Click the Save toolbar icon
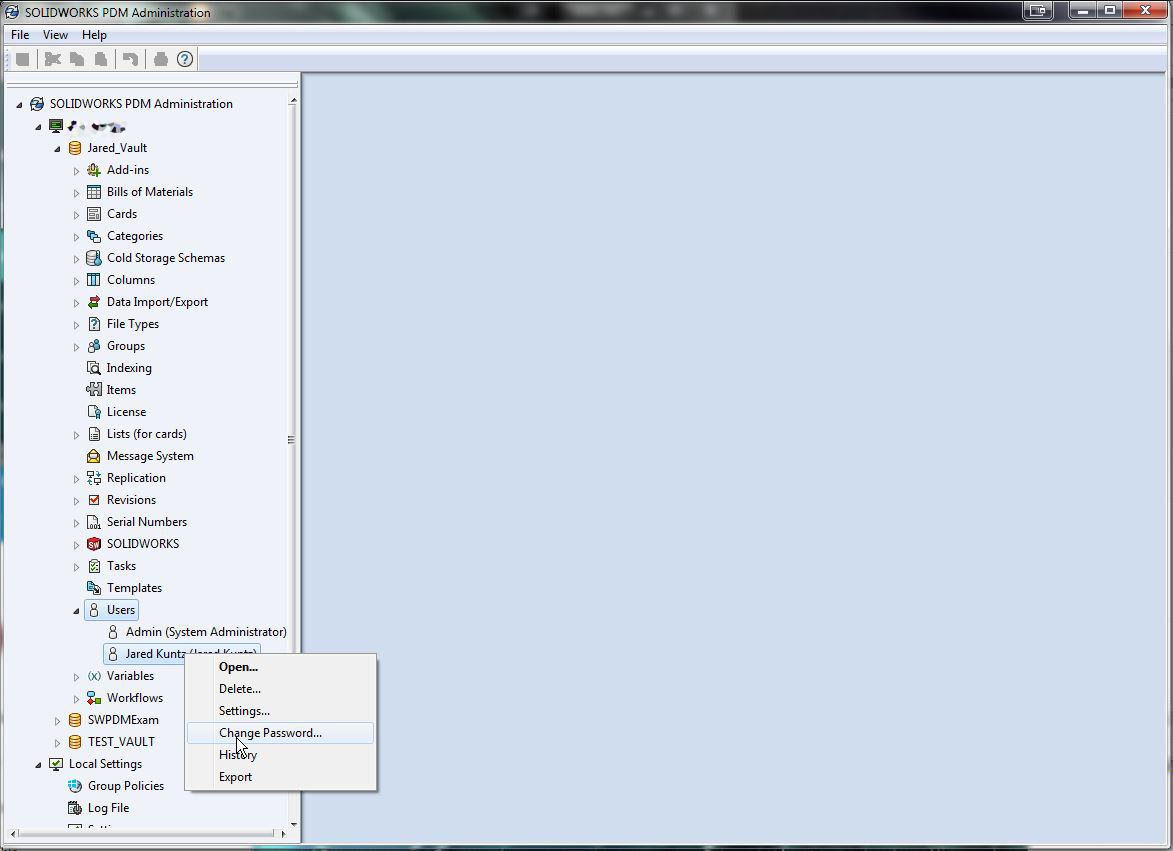Viewport: 1173px width, 851px height. (x=22, y=59)
